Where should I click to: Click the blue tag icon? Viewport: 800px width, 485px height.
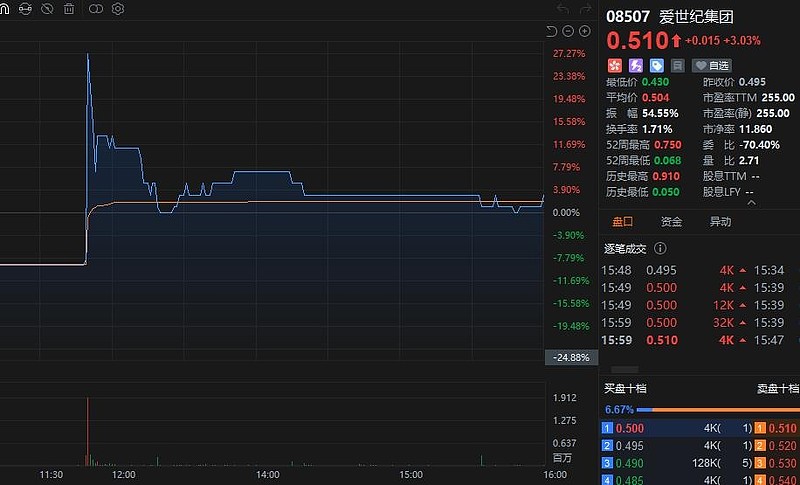[657, 65]
